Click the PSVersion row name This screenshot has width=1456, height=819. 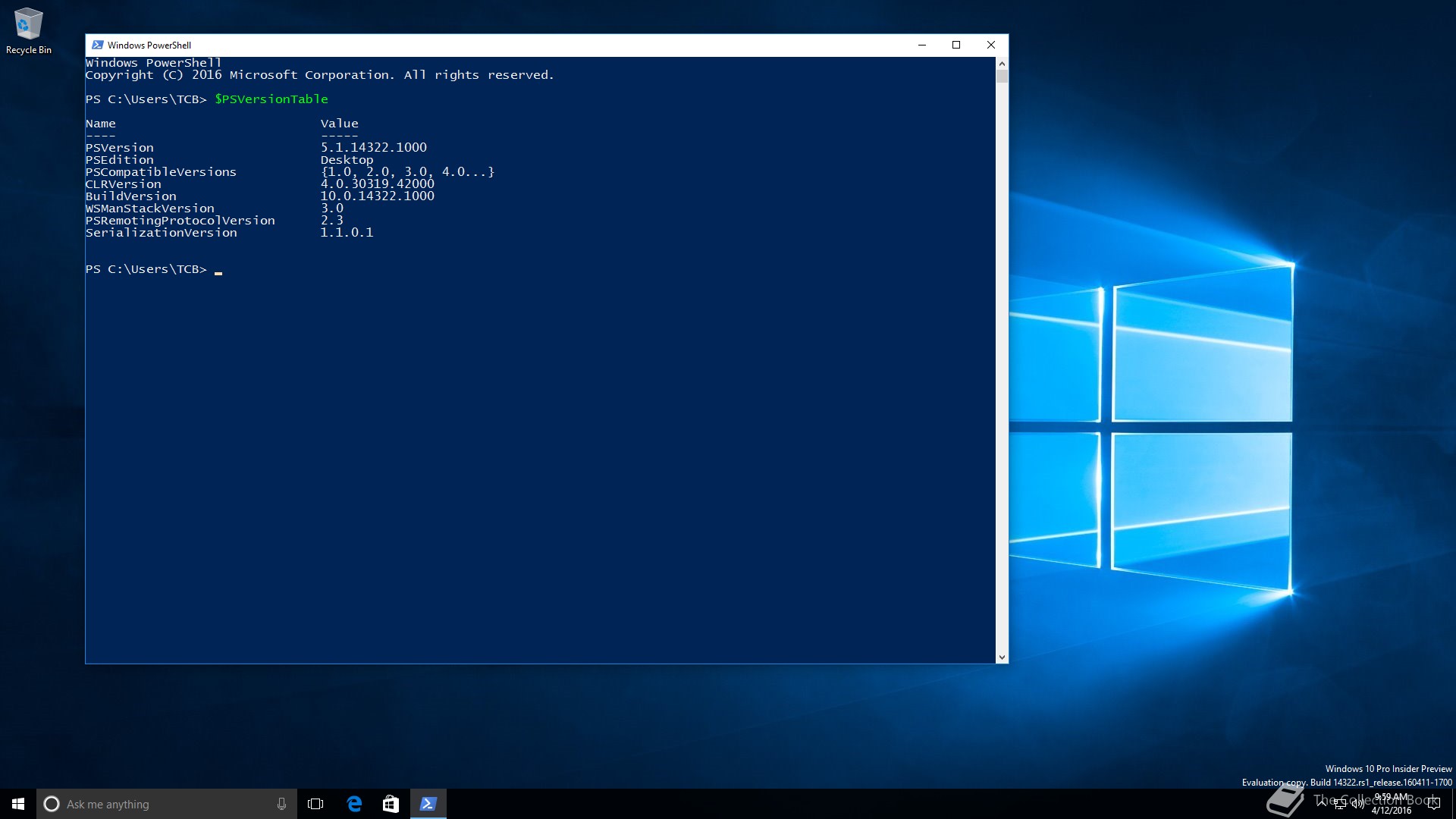[x=120, y=148]
